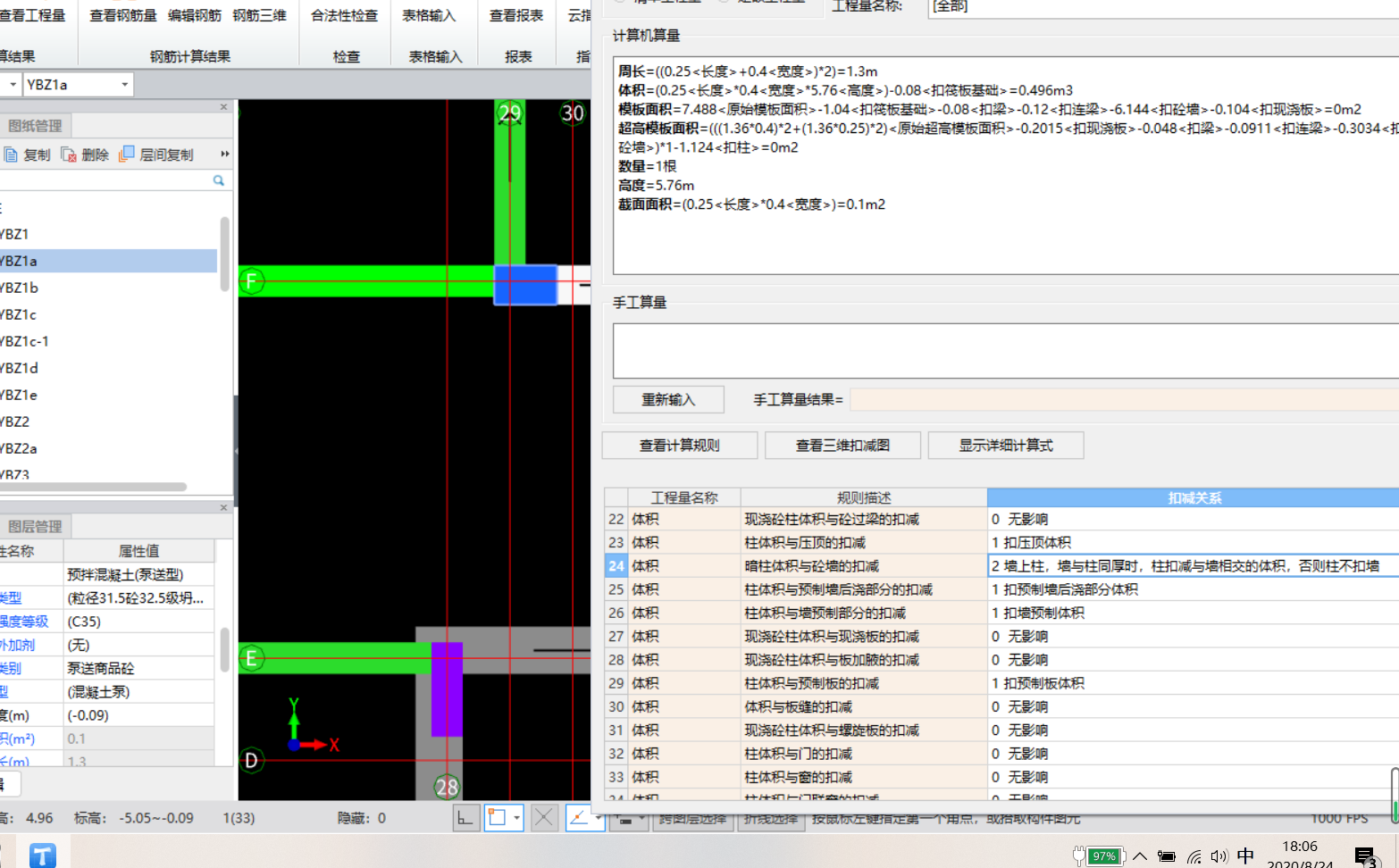Click the 折线选择 button
The width and height of the screenshot is (1399, 868).
(x=771, y=818)
